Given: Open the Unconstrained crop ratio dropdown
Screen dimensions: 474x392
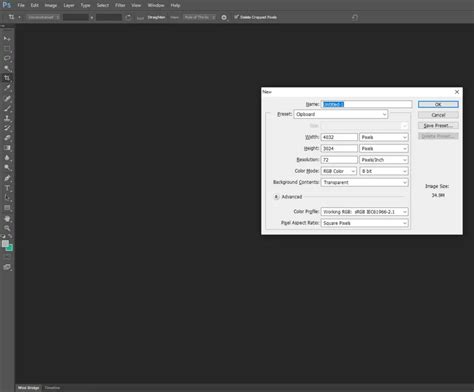Looking at the screenshot, I should click(x=43, y=17).
